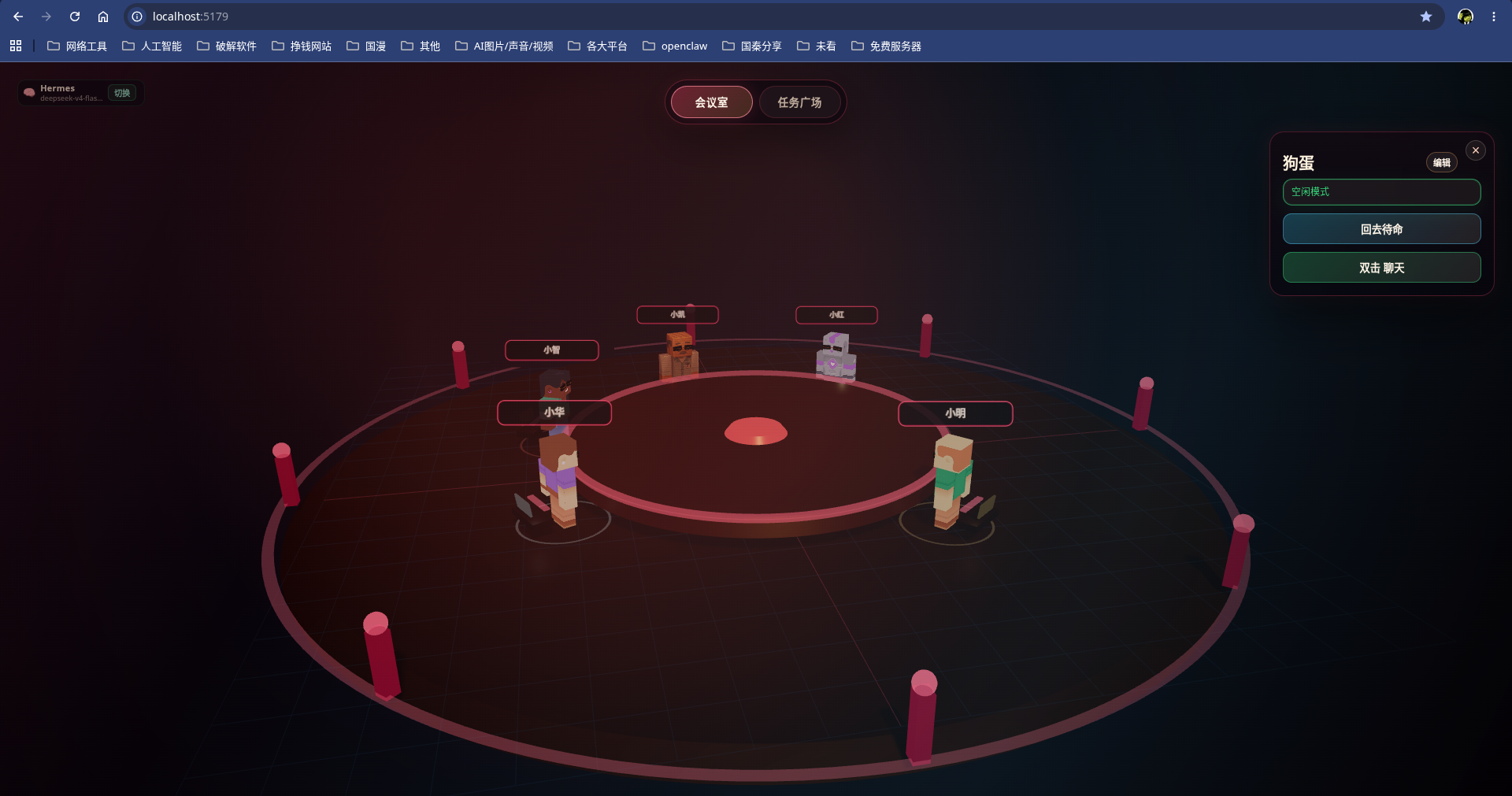Click the Hermes brain icon

click(x=30, y=93)
